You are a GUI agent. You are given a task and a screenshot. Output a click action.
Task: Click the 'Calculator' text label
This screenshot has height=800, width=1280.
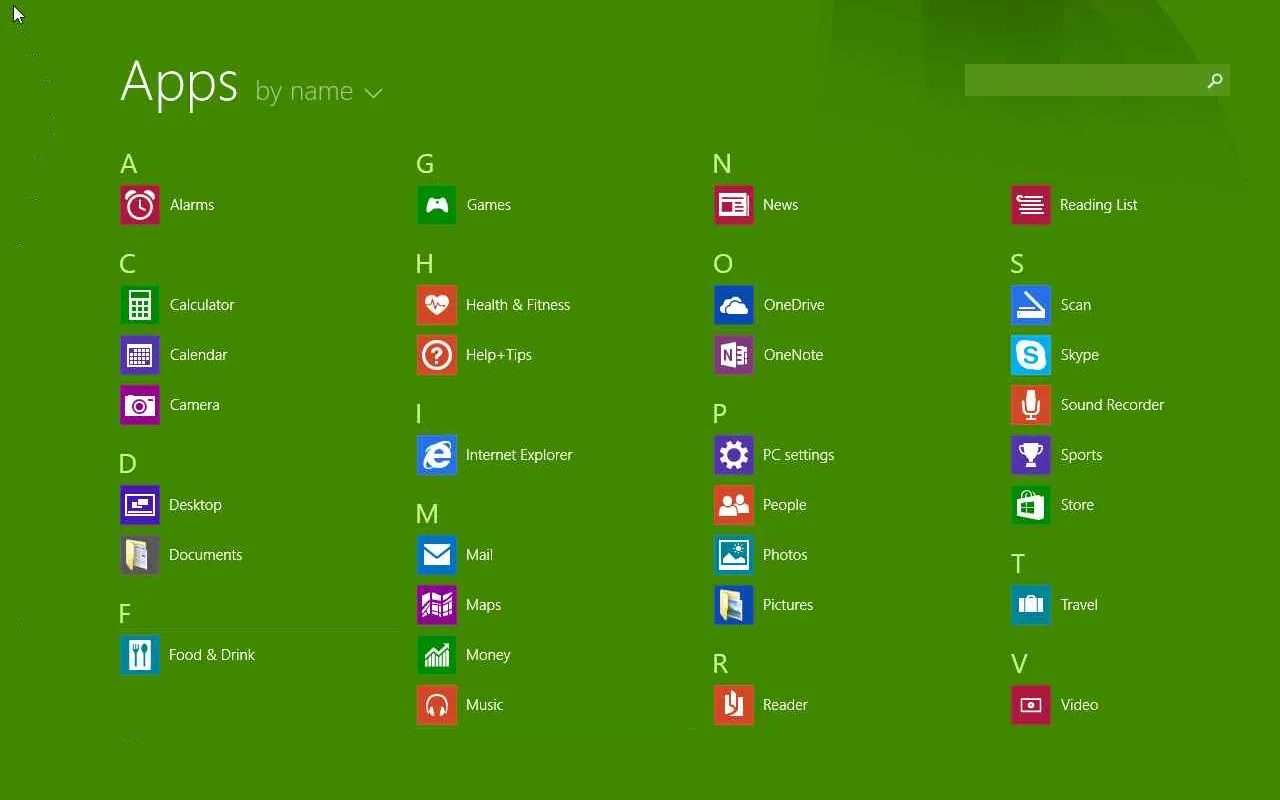coord(202,305)
